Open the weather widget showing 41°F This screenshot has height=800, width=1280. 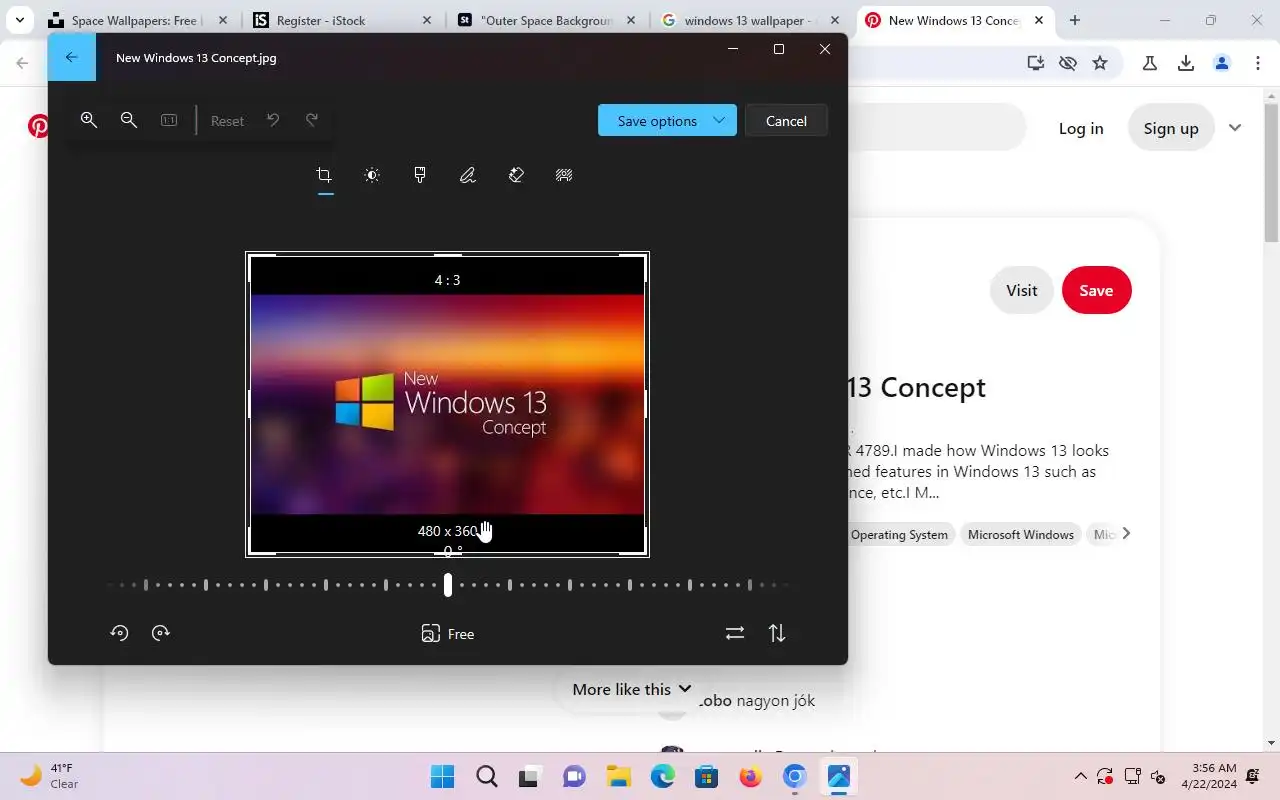pos(50,776)
